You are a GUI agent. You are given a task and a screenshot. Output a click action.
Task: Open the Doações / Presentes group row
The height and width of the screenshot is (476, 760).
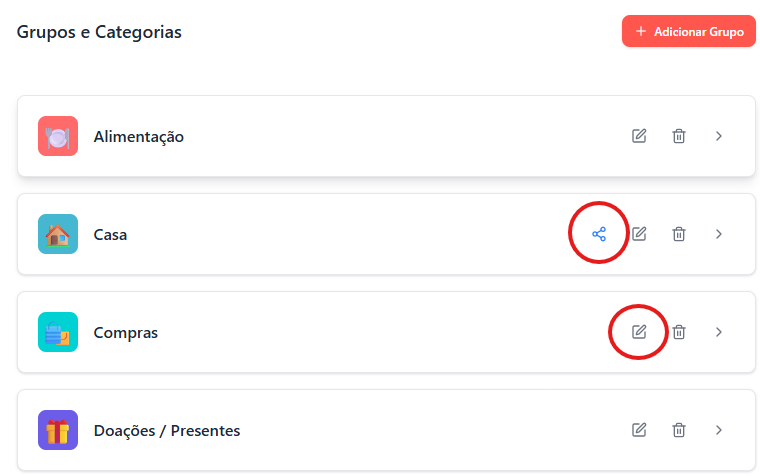(x=400, y=430)
